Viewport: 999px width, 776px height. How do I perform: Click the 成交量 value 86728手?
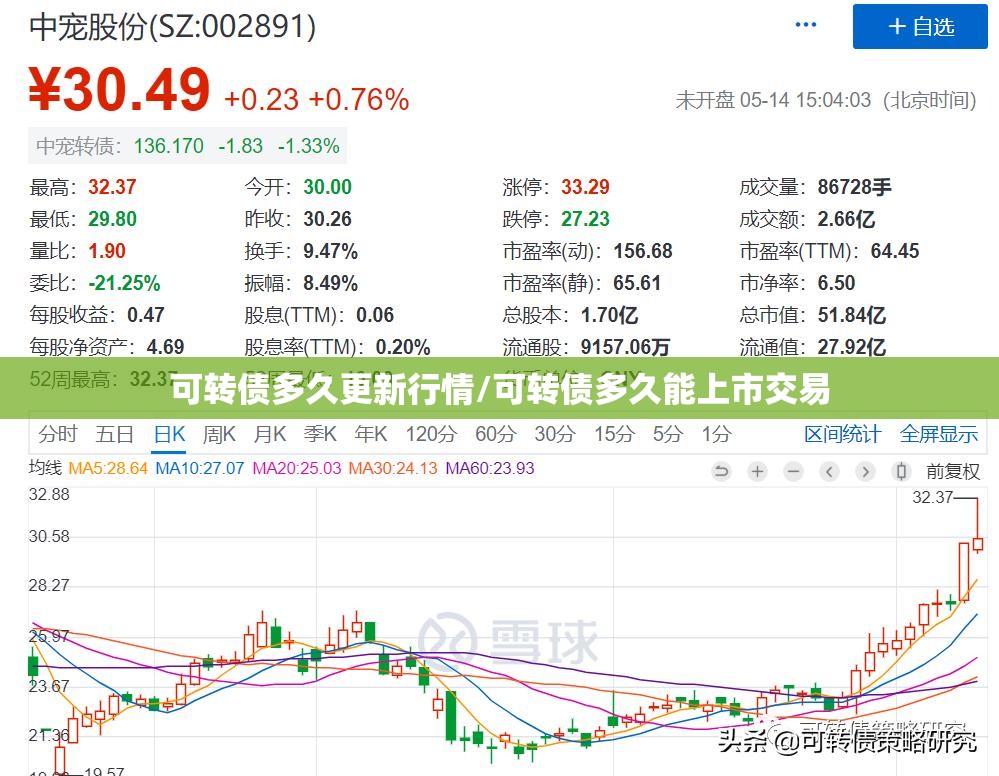854,187
